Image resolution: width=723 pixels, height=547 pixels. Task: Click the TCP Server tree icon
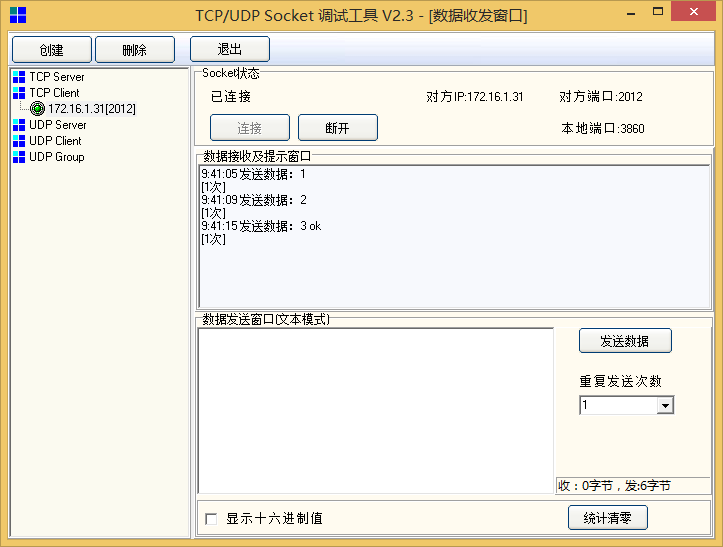click(19, 77)
